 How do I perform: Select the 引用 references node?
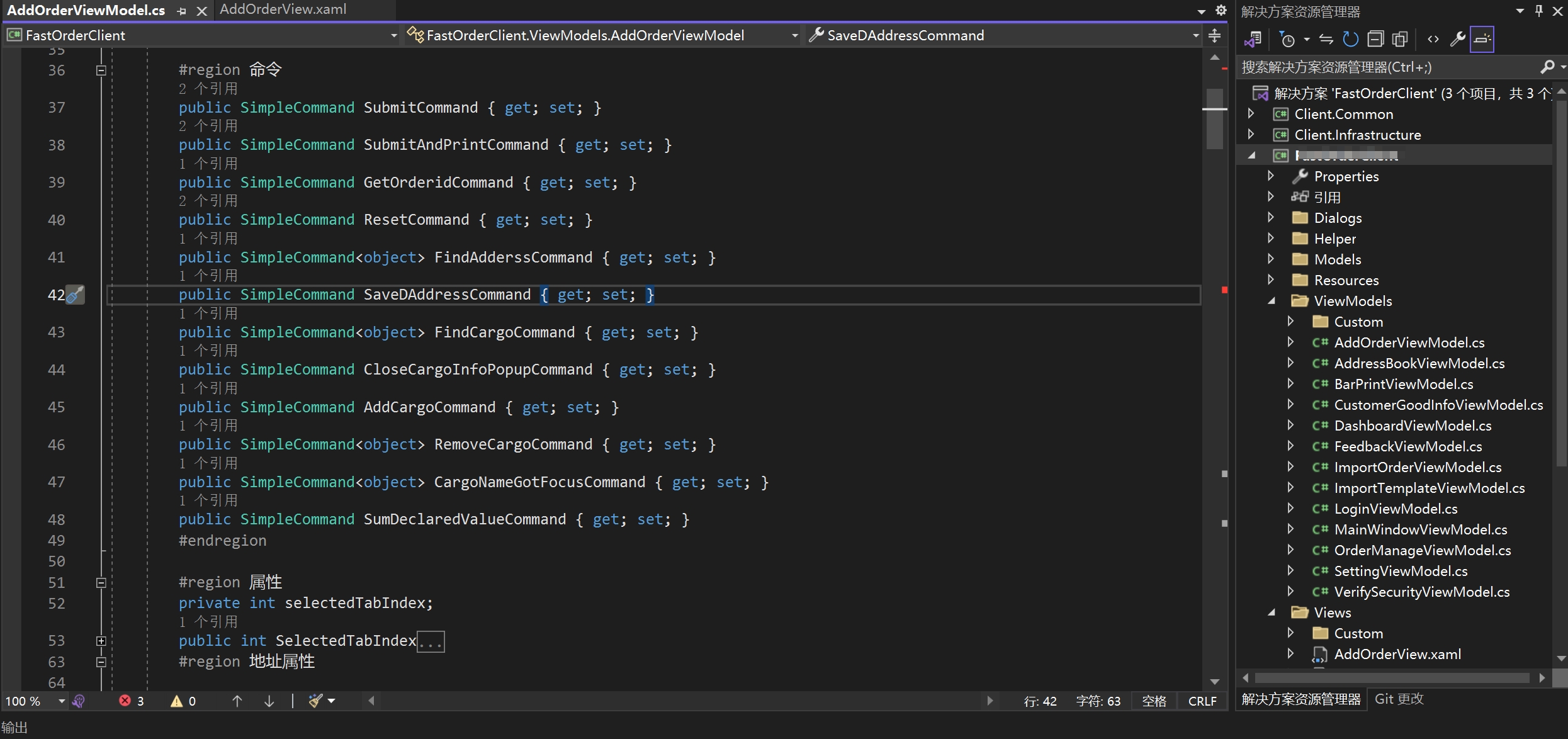(x=1327, y=197)
